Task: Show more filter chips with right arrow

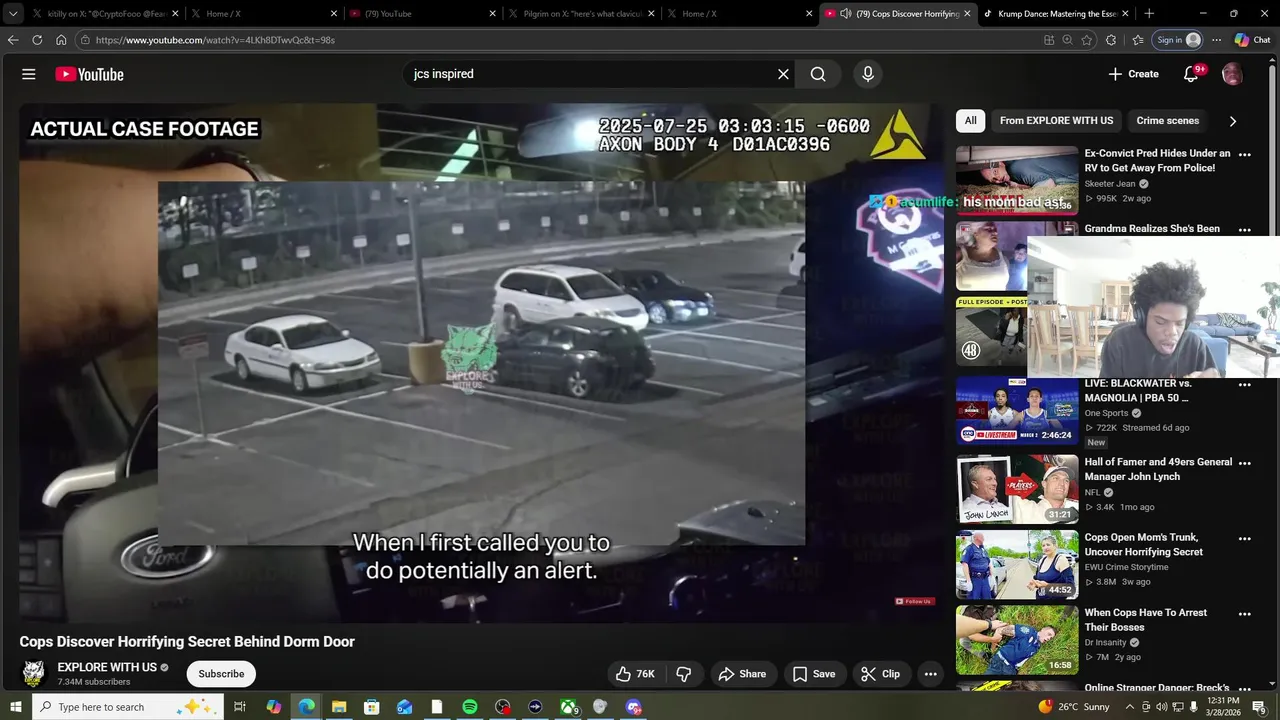Action: pos(1232,121)
